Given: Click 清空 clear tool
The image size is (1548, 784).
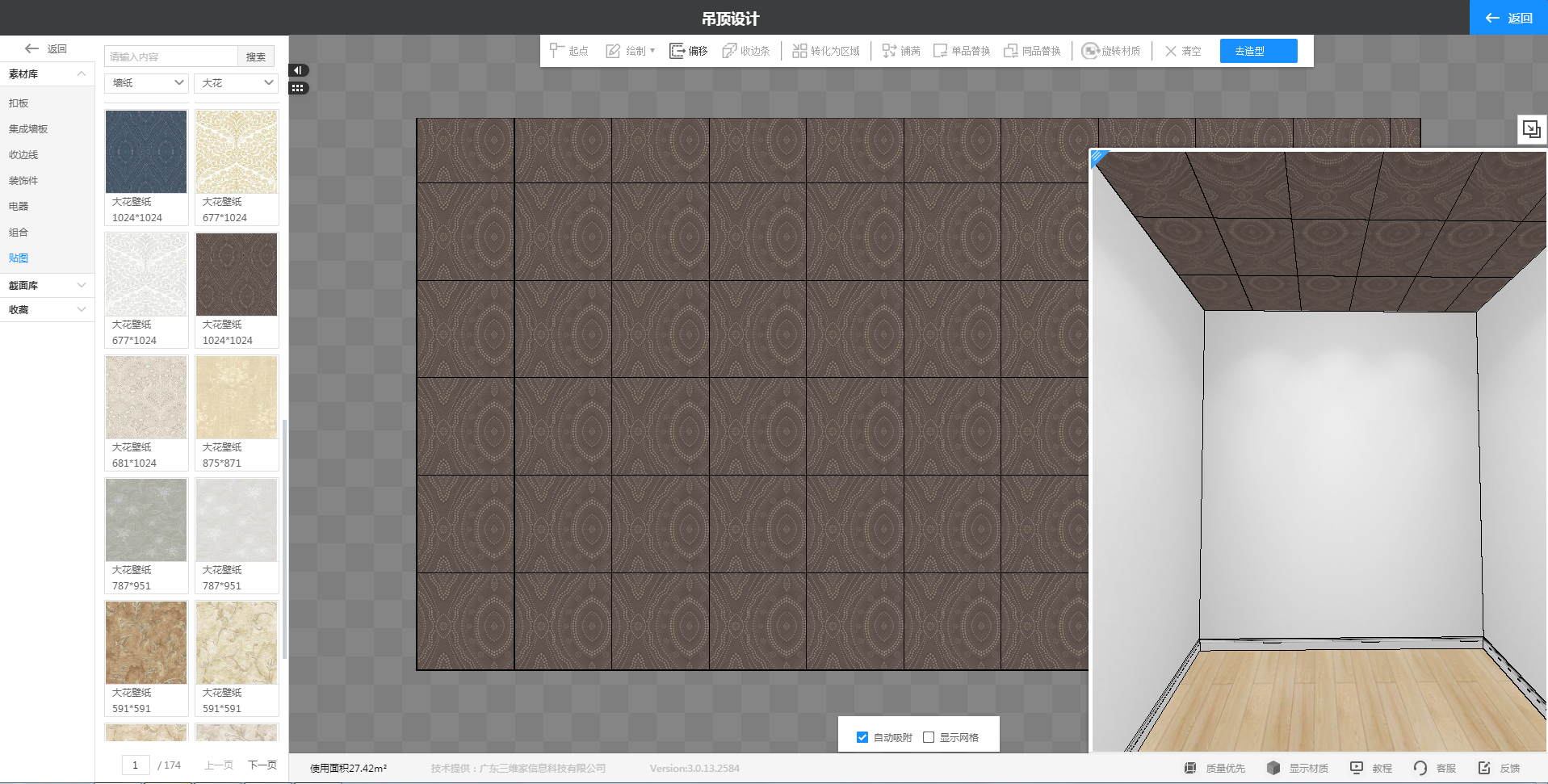Looking at the screenshot, I should point(1182,51).
